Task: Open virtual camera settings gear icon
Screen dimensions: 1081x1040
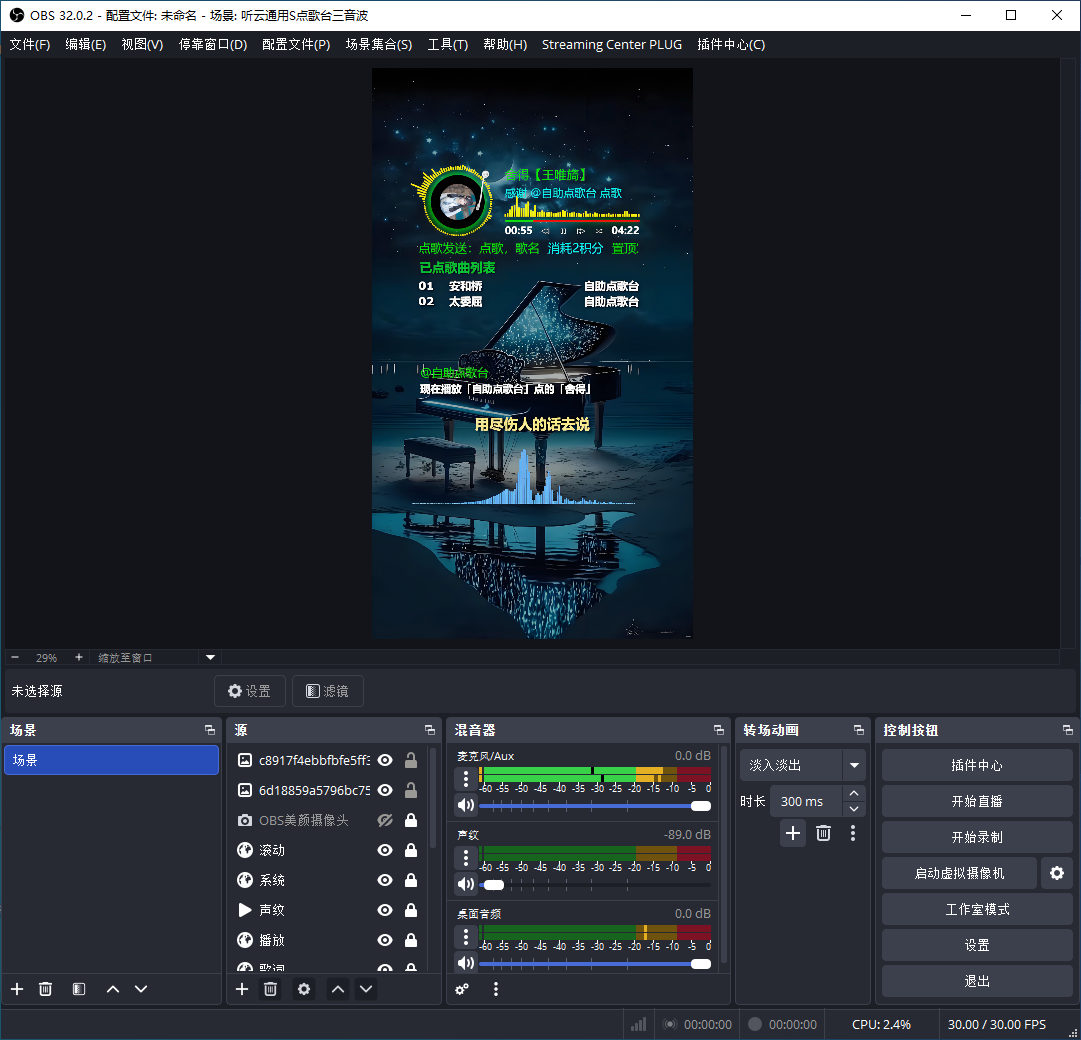Action: click(x=1056, y=873)
